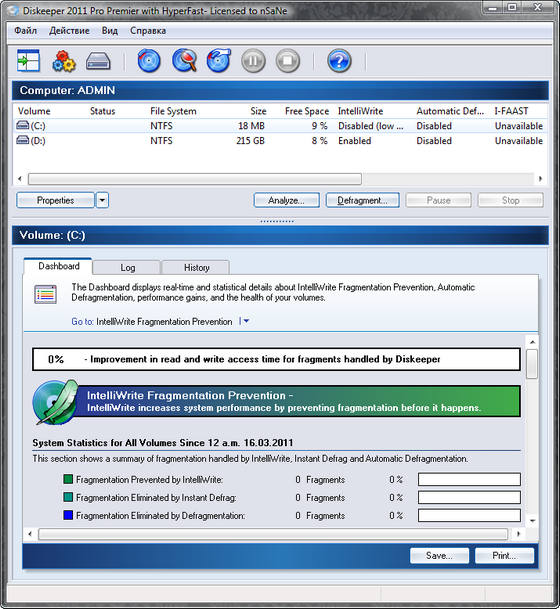
Task: Click the Properties button
Action: [56, 200]
